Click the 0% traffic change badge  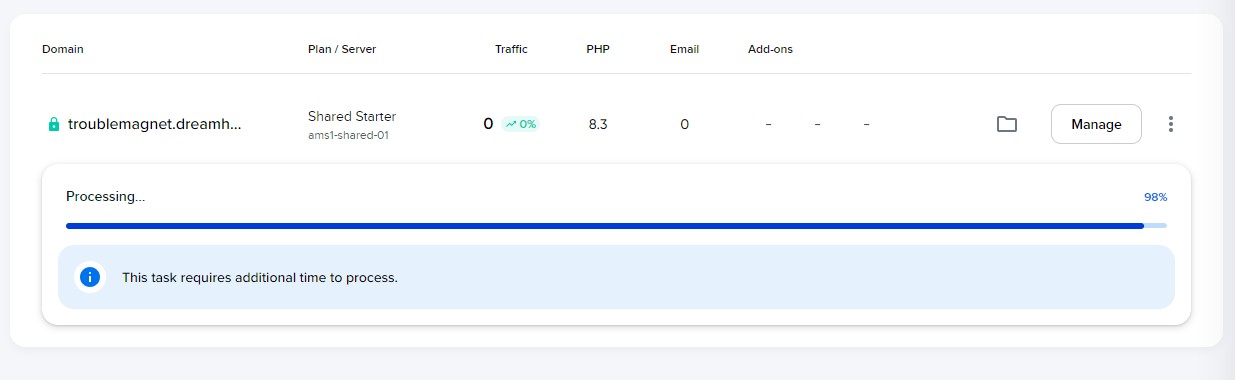pos(520,124)
